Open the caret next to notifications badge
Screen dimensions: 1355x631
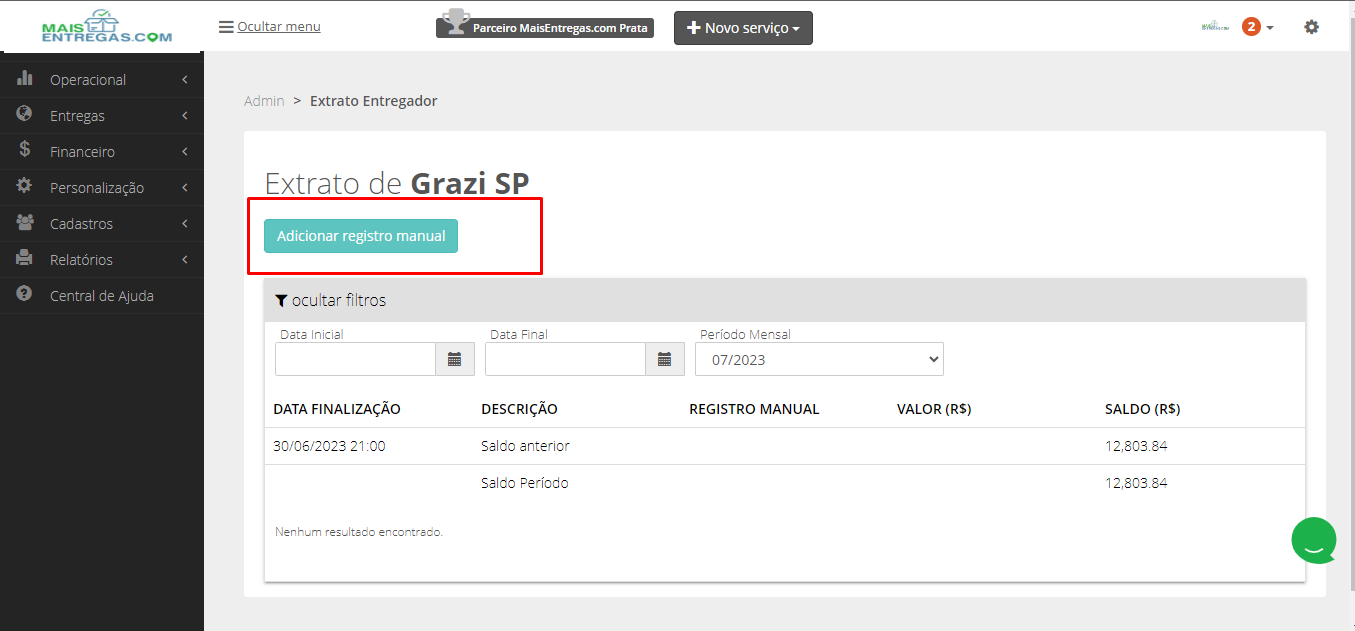pyautogui.click(x=1270, y=28)
